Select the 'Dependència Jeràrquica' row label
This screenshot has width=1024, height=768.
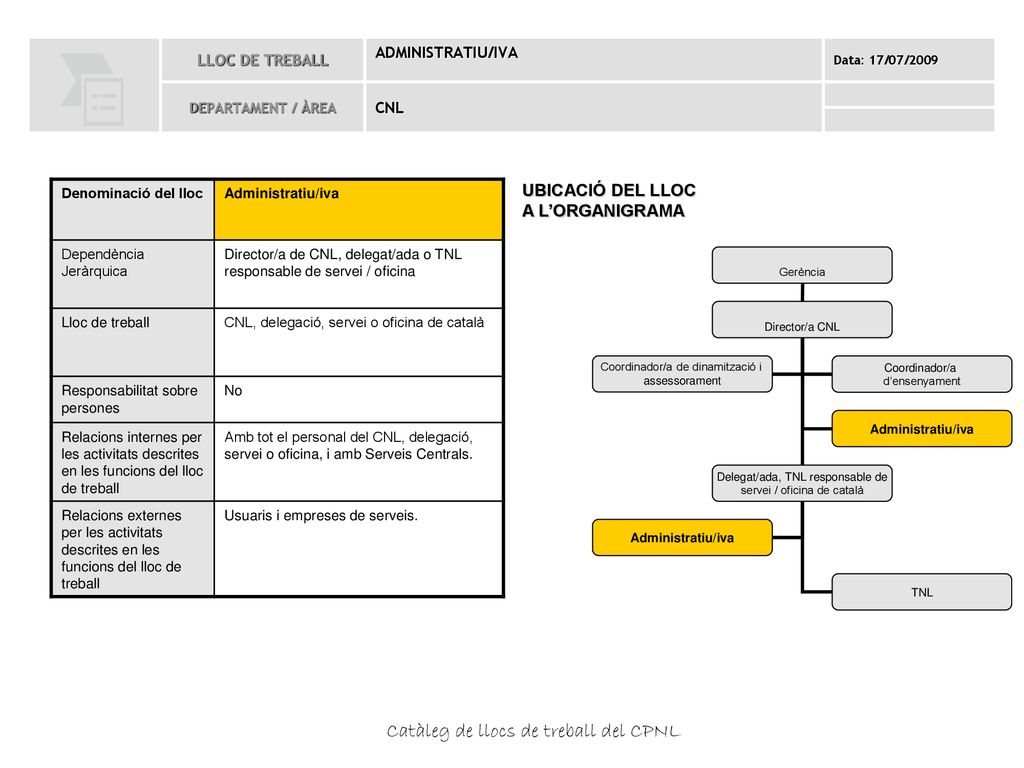133,274
